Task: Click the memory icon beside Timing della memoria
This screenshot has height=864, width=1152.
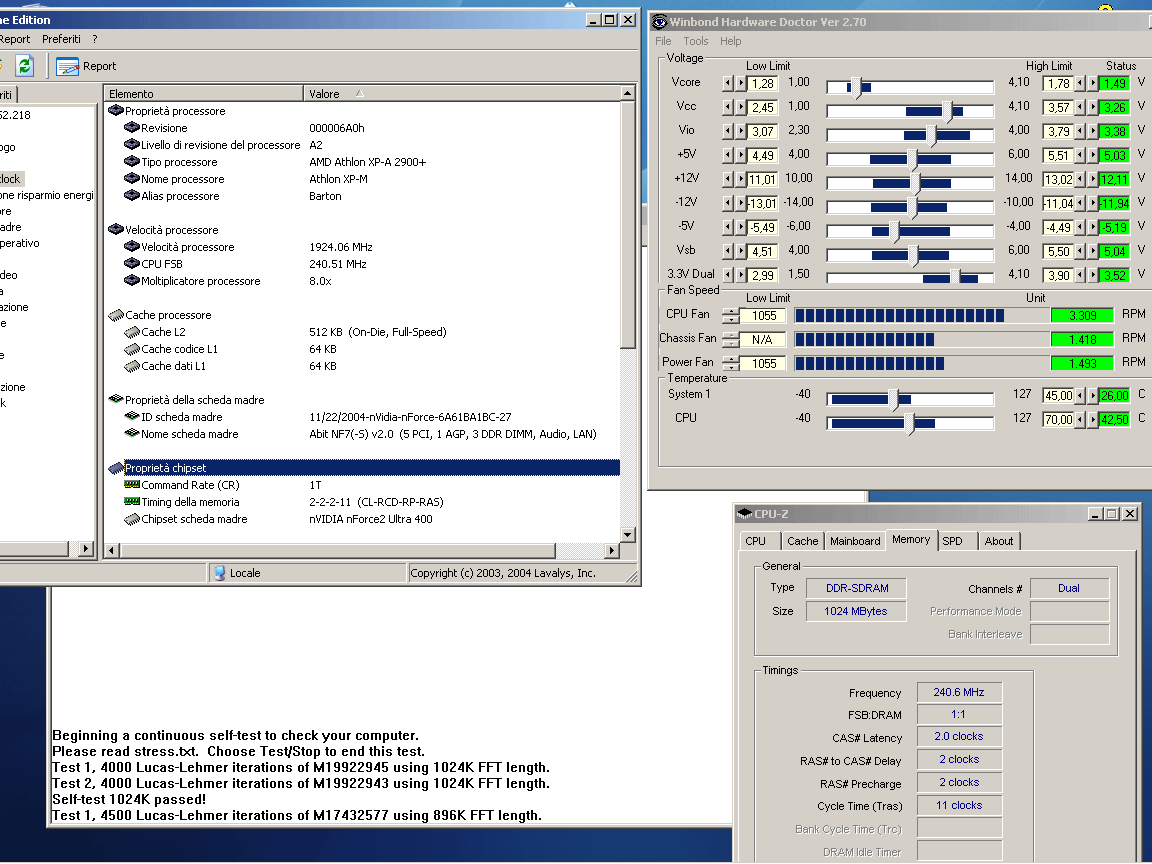Action: pos(132,501)
